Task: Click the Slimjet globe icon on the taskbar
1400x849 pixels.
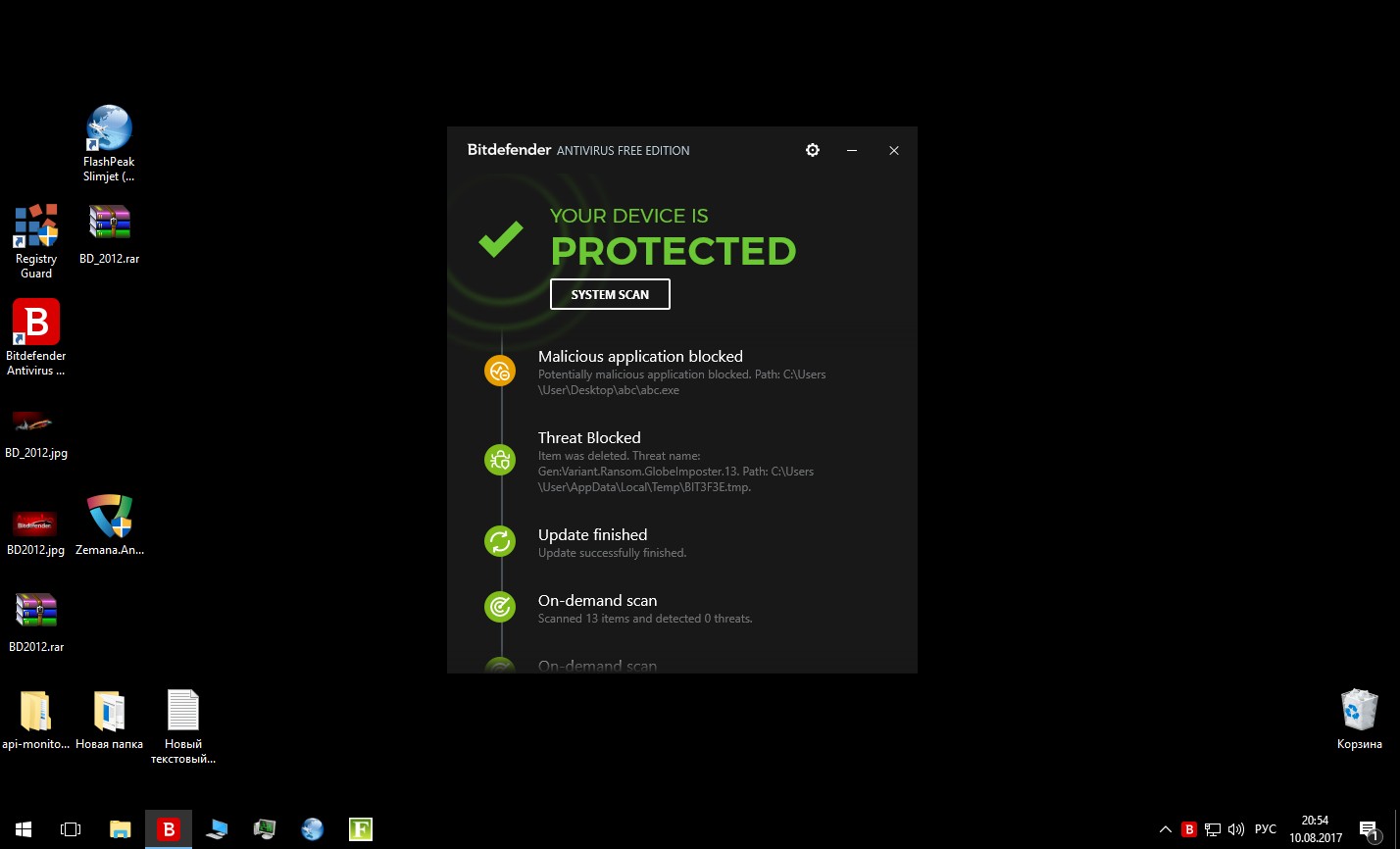Action: pos(313,829)
